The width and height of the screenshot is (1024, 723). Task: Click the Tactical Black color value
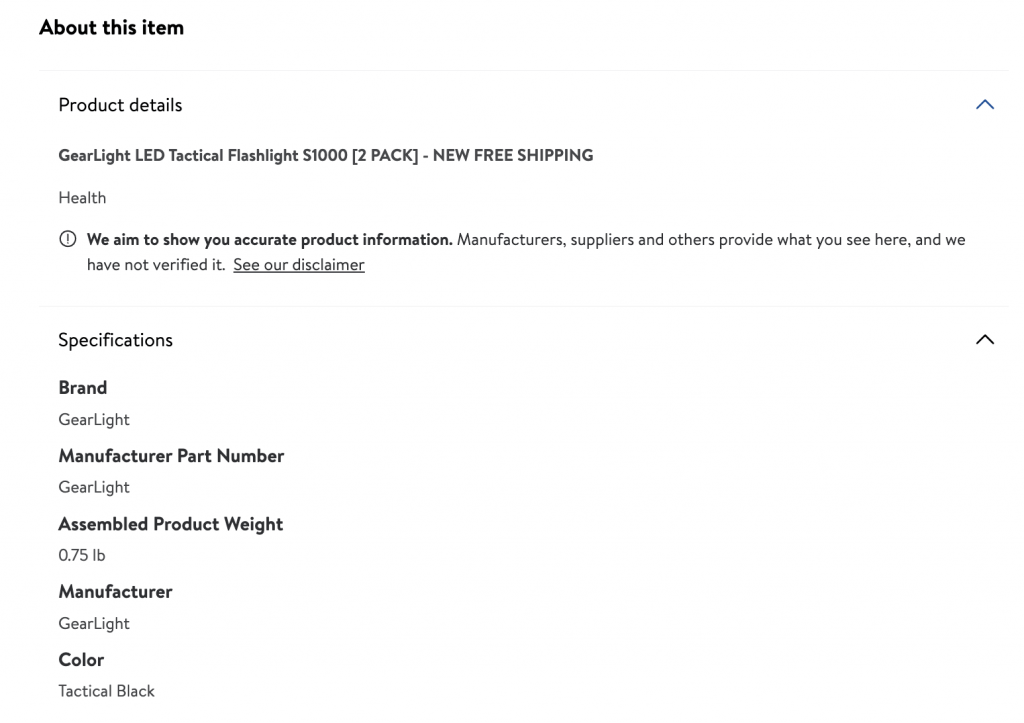106,691
